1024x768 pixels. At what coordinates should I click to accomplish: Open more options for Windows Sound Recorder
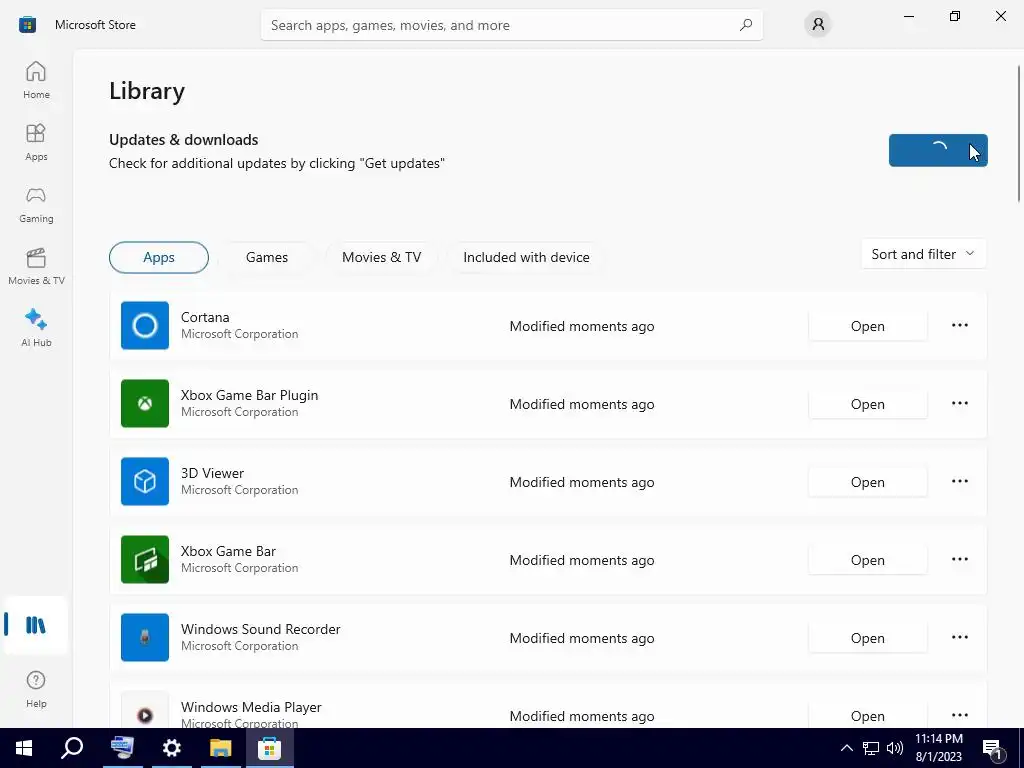[959, 637]
